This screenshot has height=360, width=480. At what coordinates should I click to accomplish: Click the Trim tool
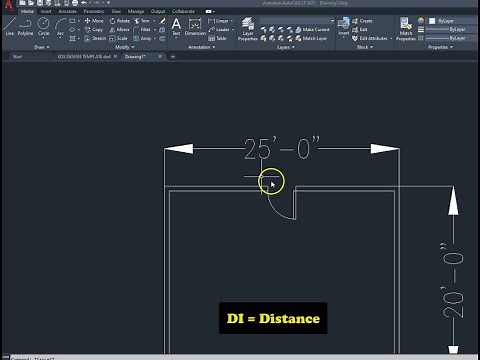[141, 21]
